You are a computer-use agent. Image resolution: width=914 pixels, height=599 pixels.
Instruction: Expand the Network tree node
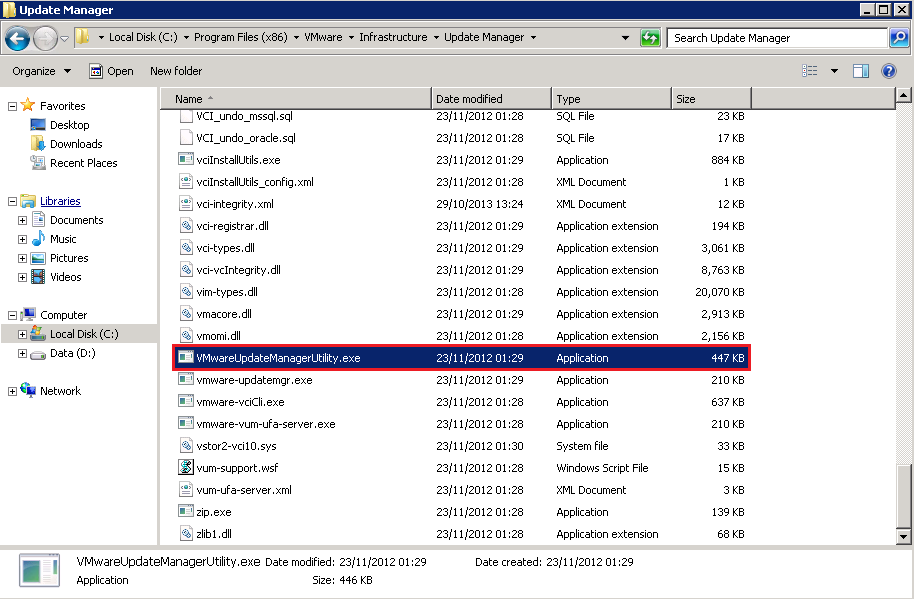click(x=12, y=392)
